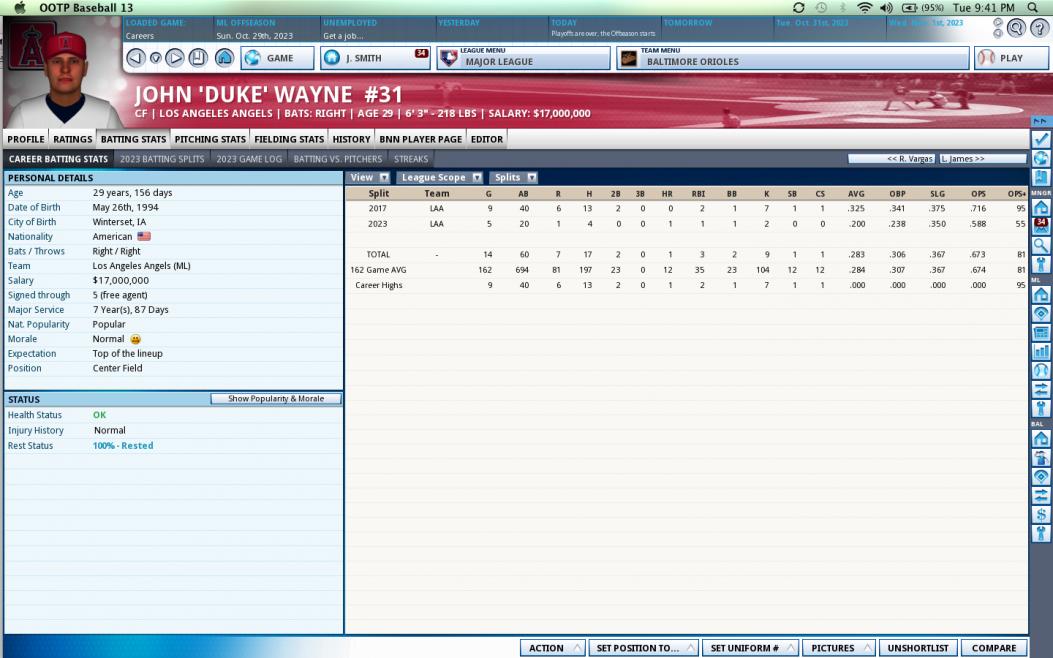Click transactions arrows icon under BAL section
The height and width of the screenshot is (658, 1053).
point(1040,496)
